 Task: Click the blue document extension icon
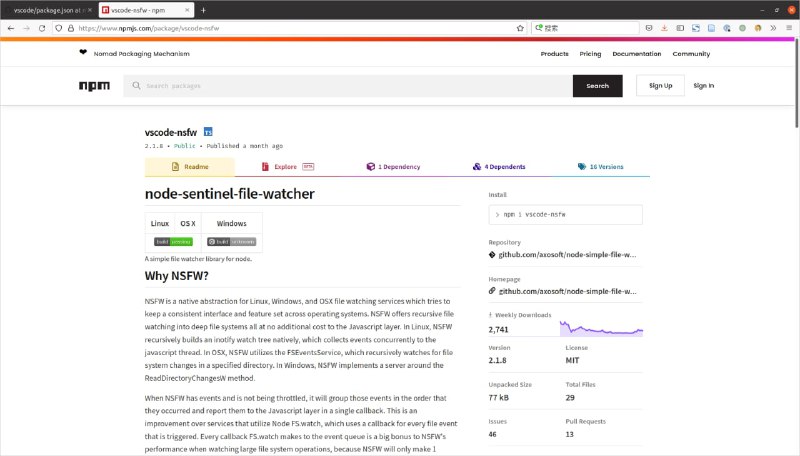[711, 28]
